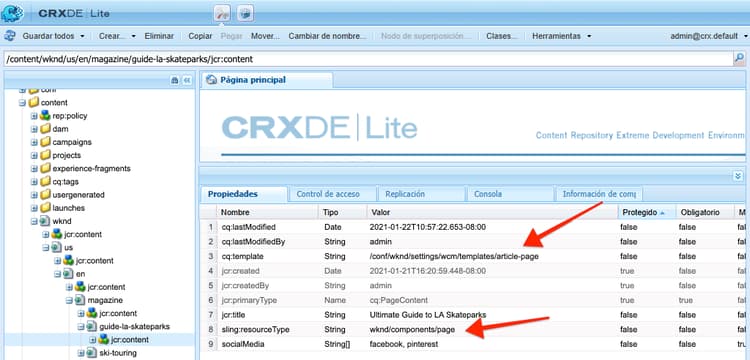Click the value wknd/components/page
The height and width of the screenshot is (360, 750).
[412, 329]
